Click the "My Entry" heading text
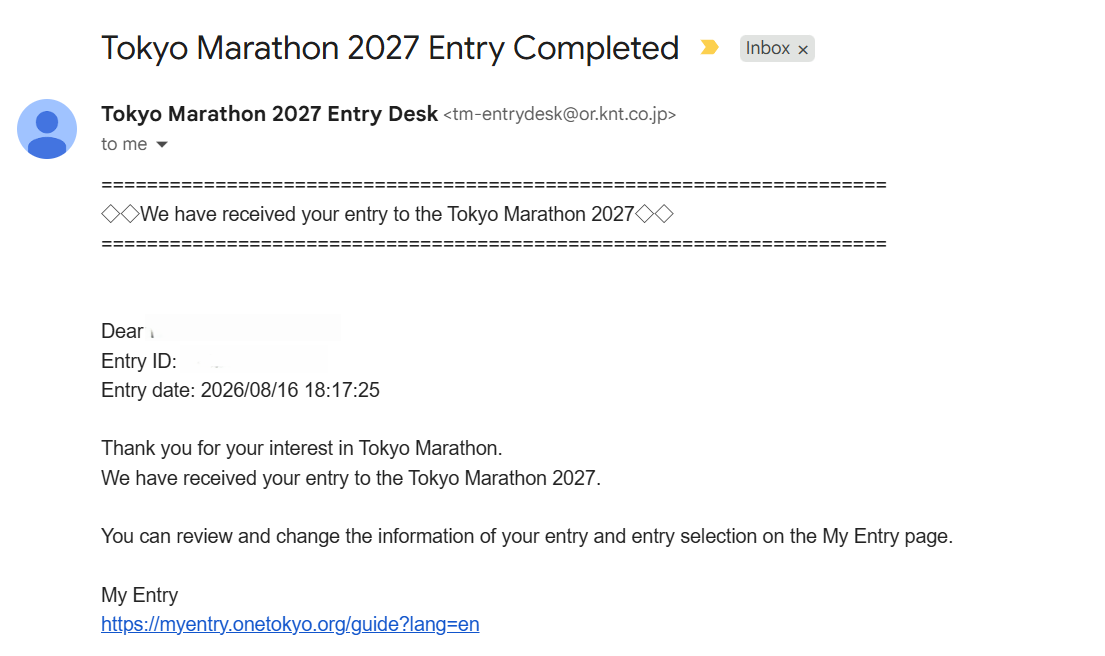 point(140,595)
